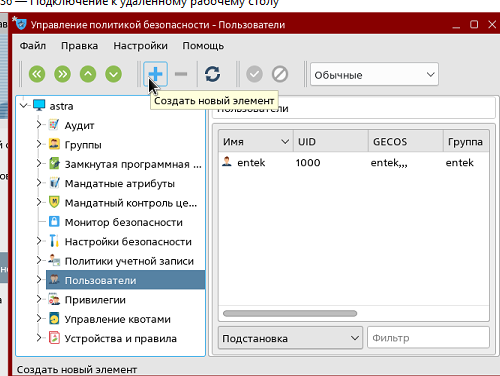Expand the Пользователи tree node

coord(39,279)
